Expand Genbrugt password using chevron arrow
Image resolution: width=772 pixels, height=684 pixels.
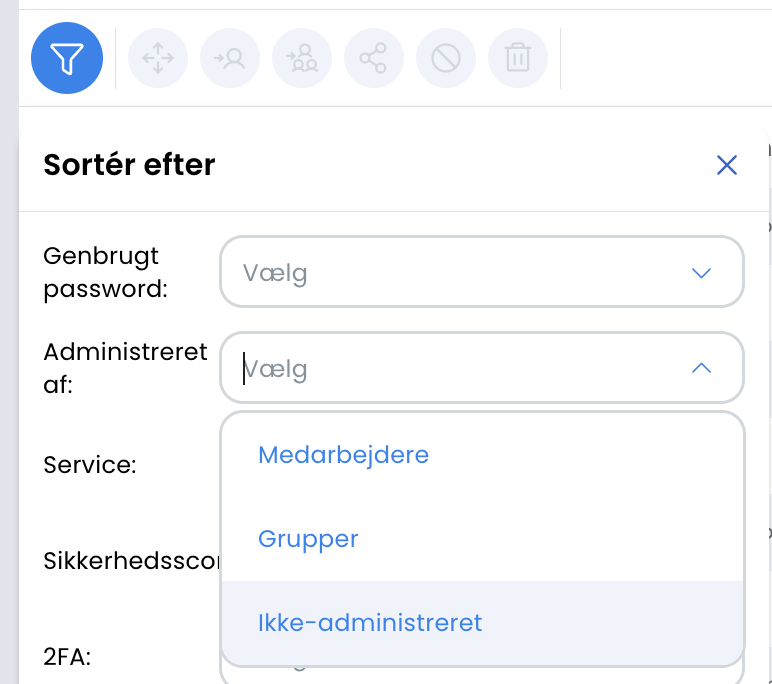click(701, 273)
